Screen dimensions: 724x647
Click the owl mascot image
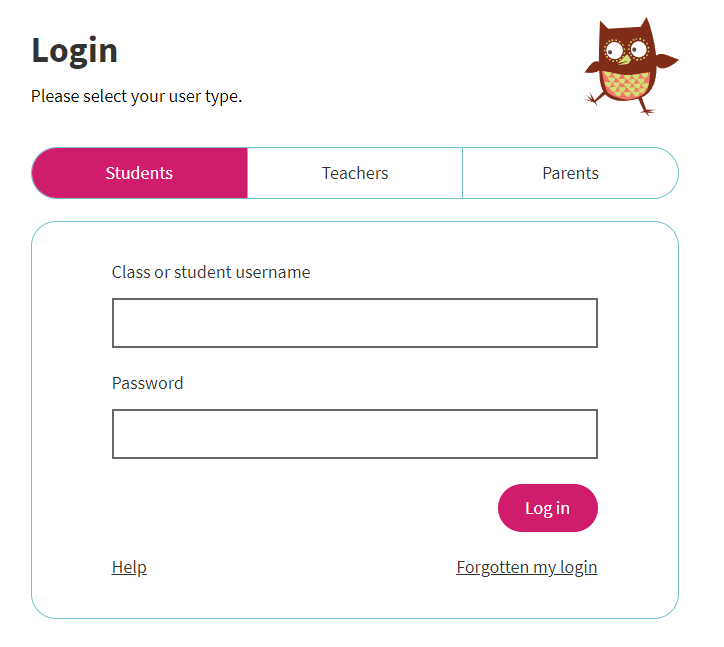click(630, 66)
